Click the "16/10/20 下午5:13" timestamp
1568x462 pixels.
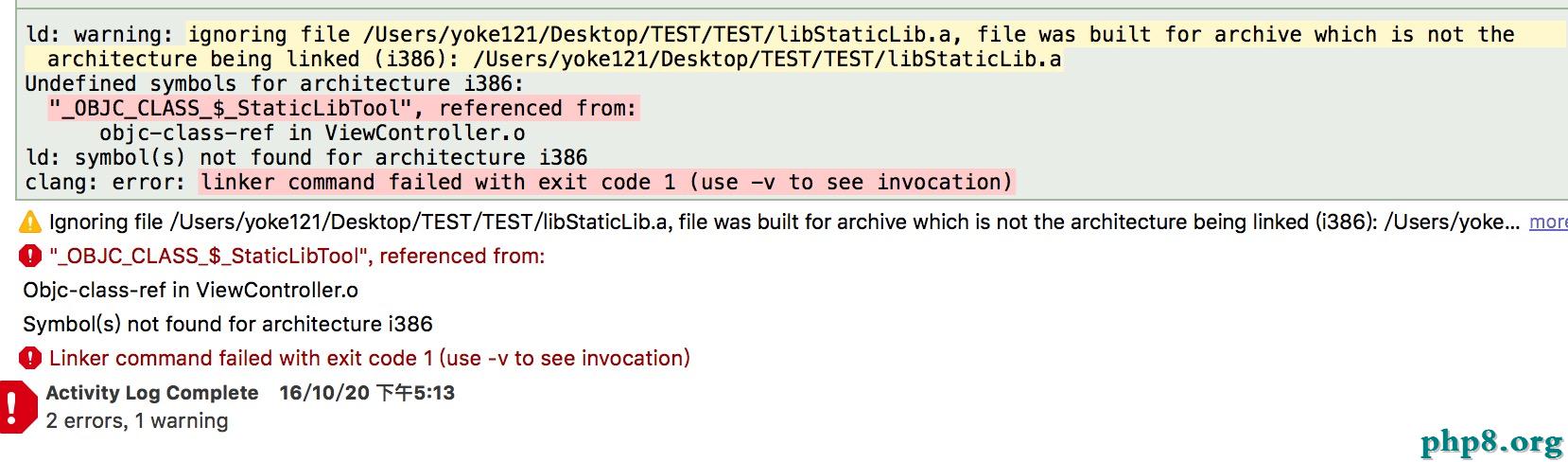pos(367,393)
